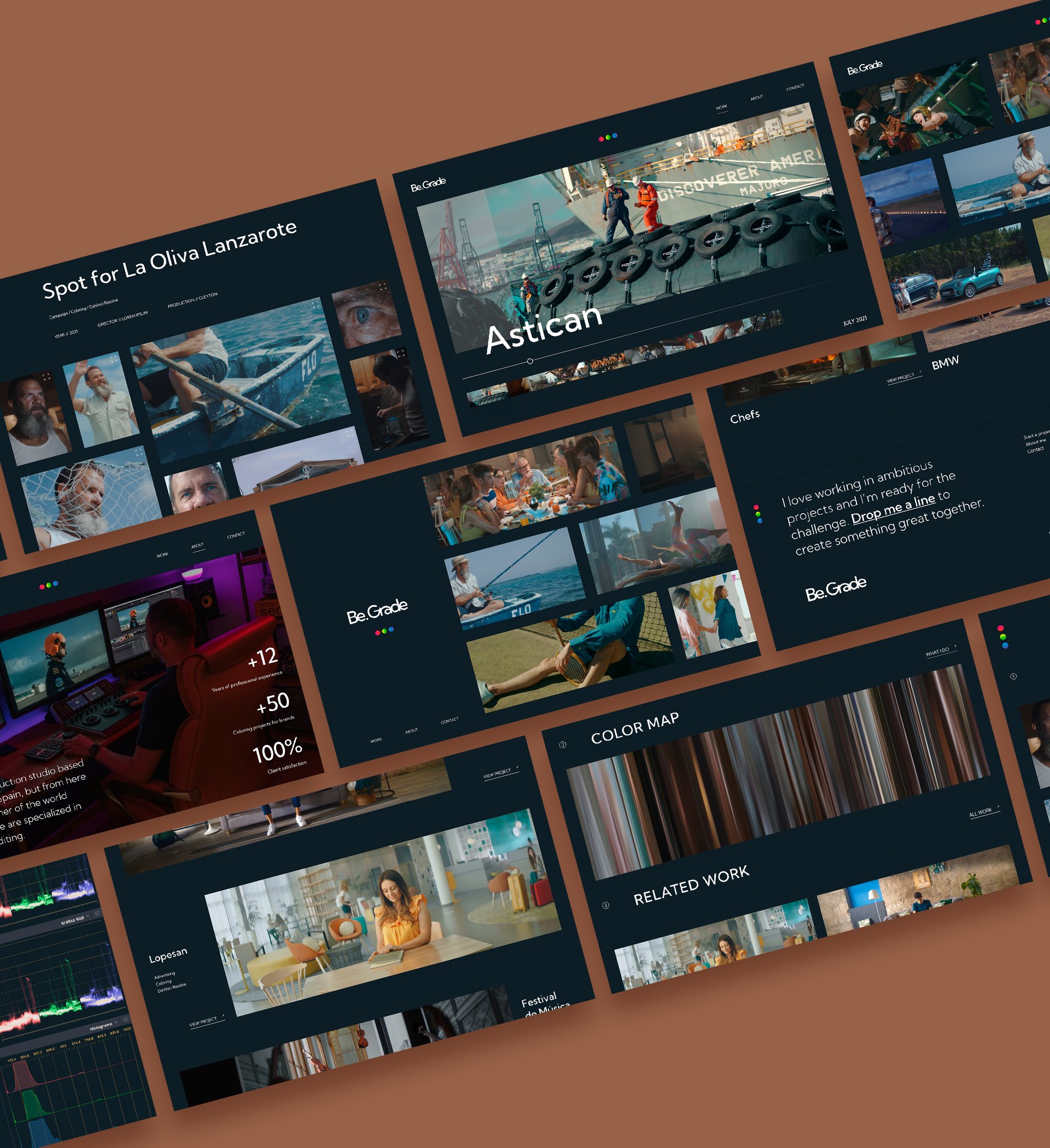This screenshot has width=1050, height=1148.
Task: Click WORK at bottom of Be.Grade splash page
Action: pos(376,740)
